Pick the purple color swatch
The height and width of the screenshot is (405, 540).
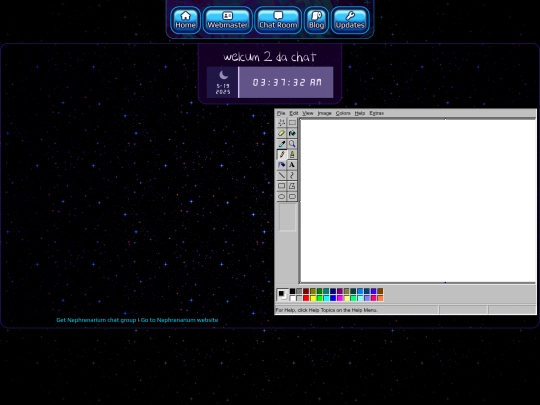340,291
